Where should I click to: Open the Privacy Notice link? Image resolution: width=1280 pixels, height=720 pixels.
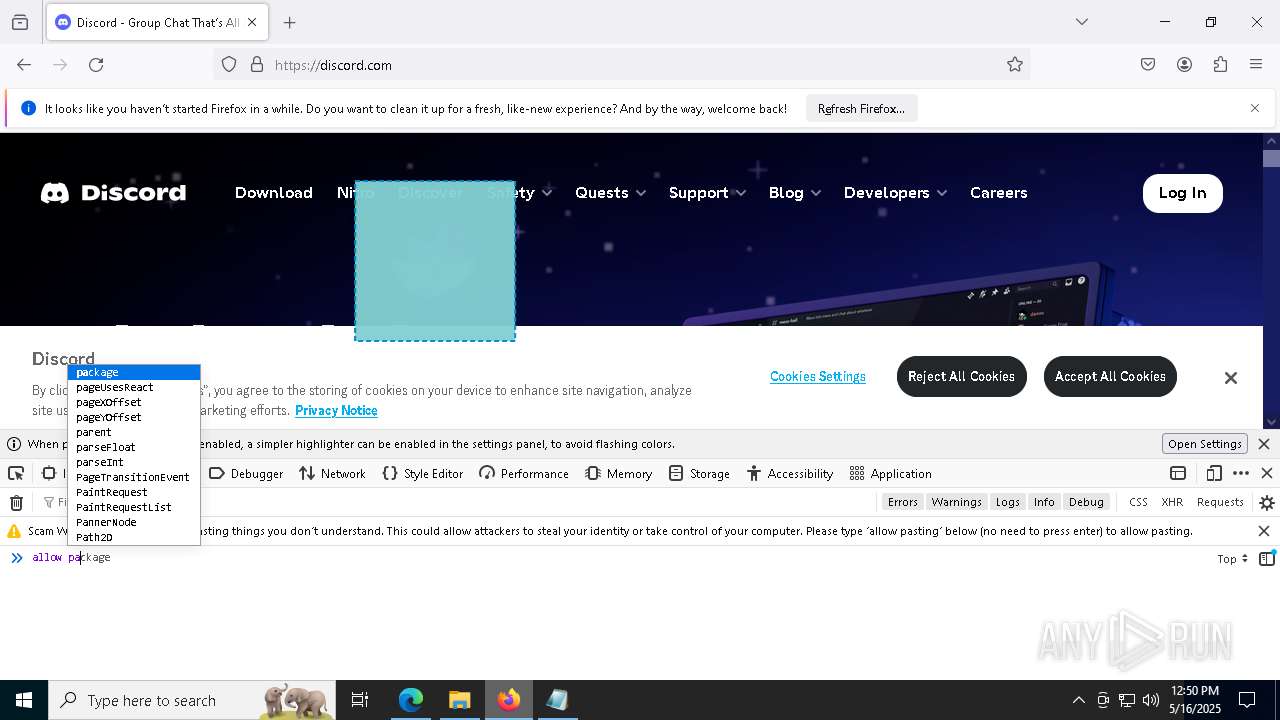336,411
